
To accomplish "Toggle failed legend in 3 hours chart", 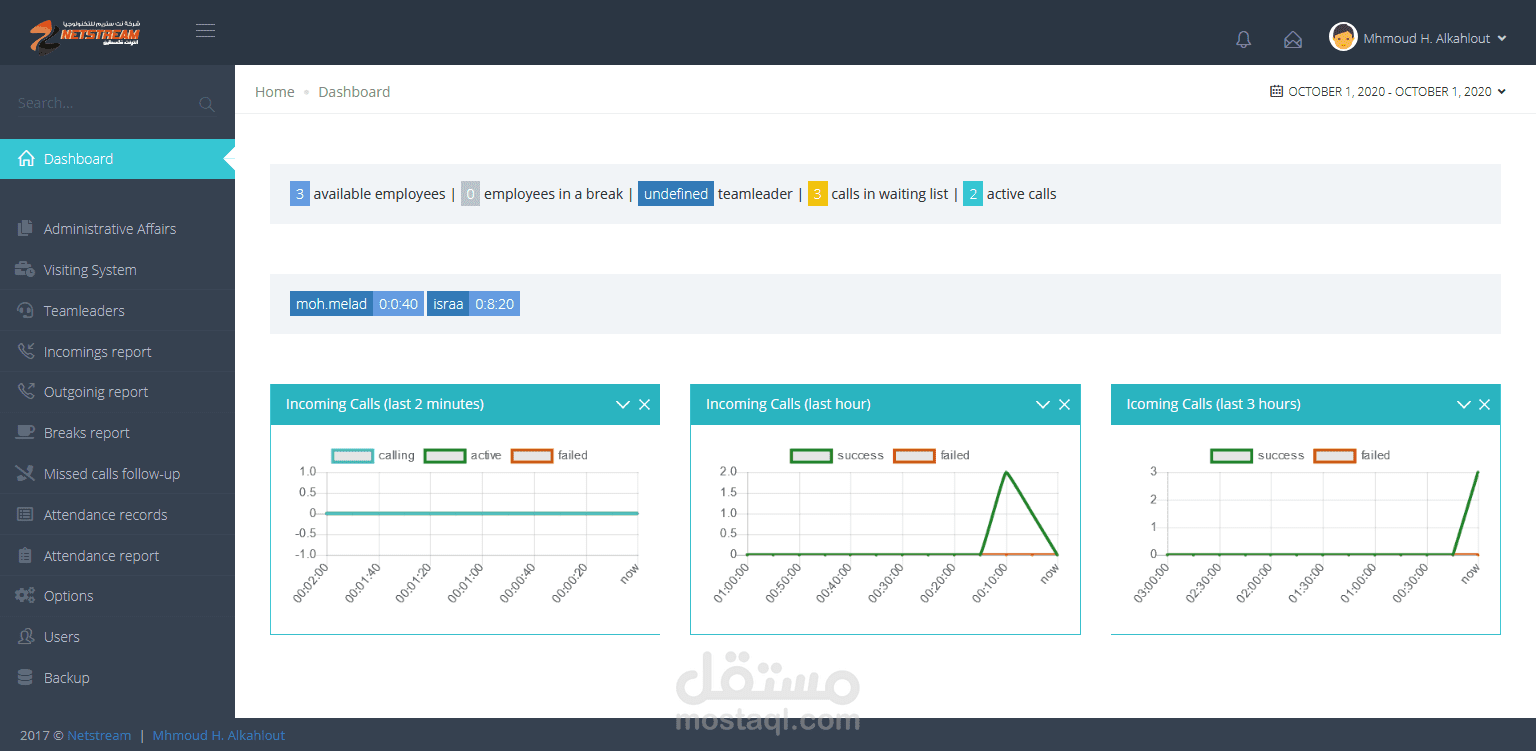I will click(1352, 455).
